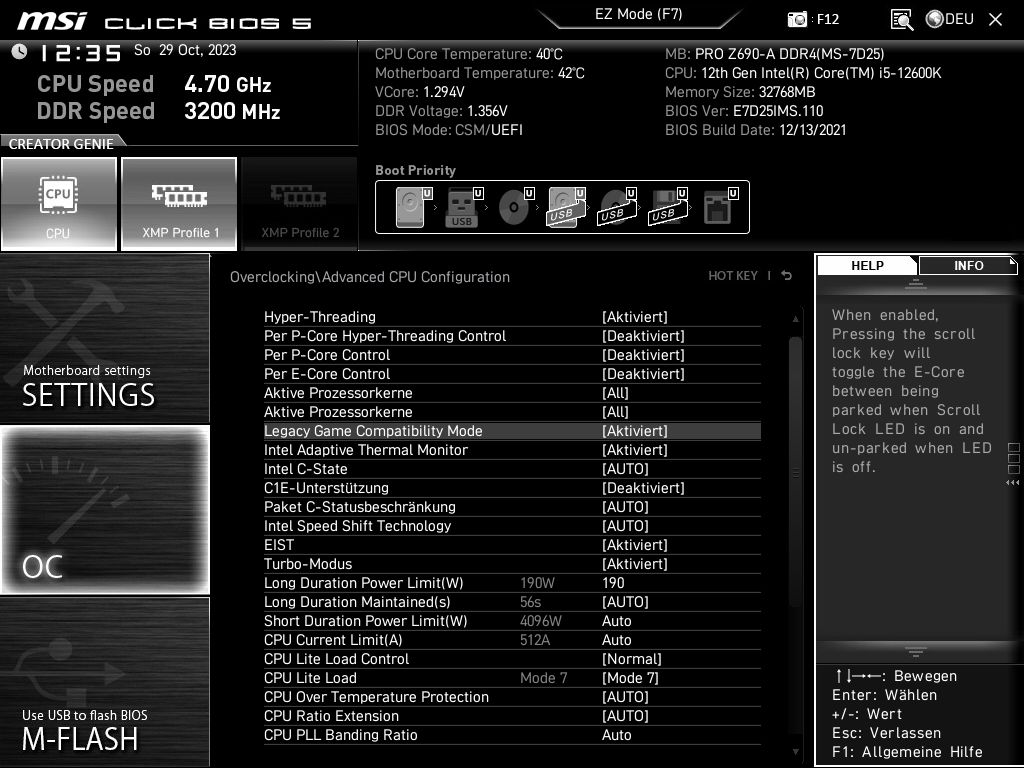Click the help panel bottom collapse handle

[916, 651]
